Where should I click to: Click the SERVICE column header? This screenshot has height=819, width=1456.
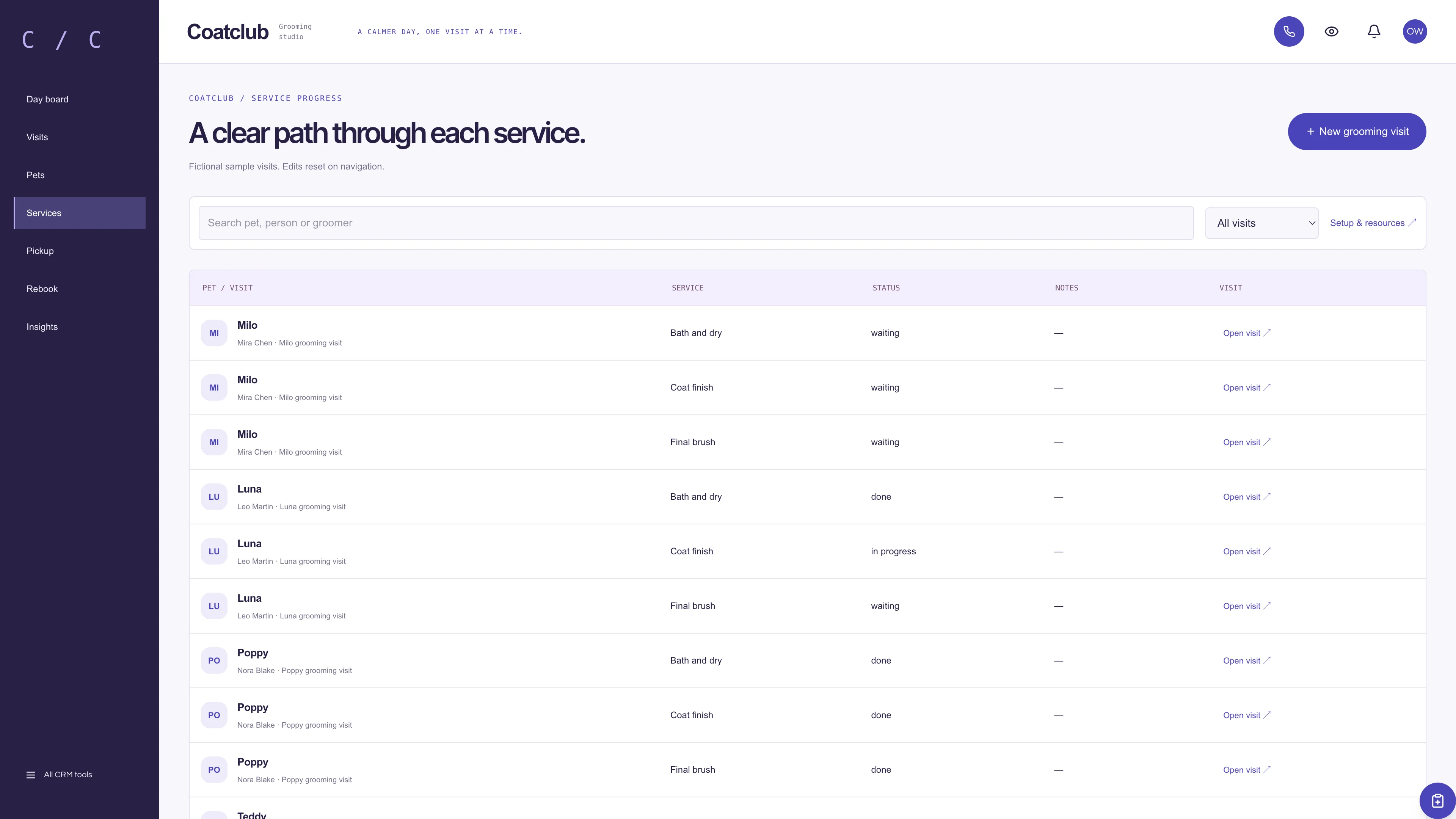687,288
